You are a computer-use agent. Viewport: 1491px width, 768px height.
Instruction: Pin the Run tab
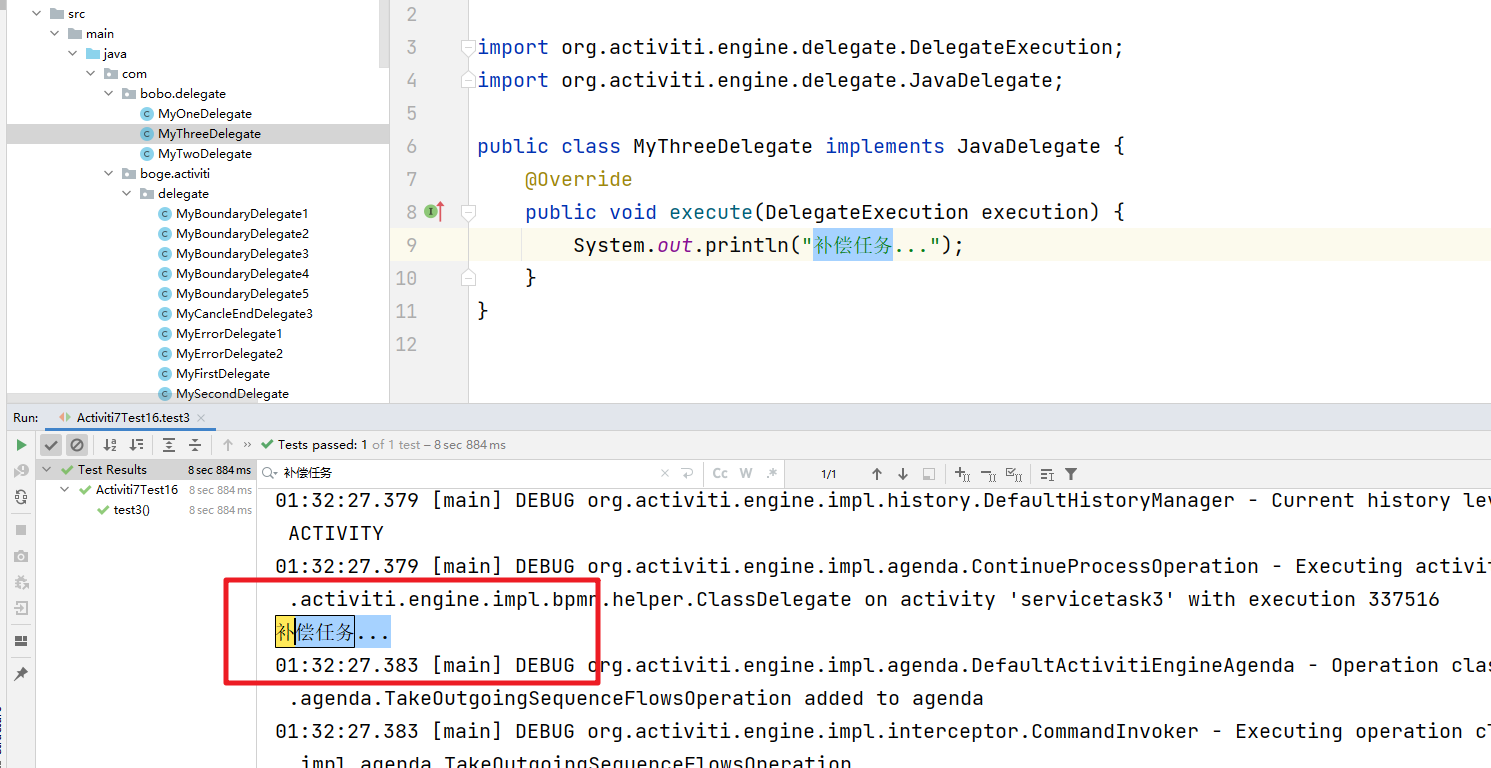[x=21, y=675]
